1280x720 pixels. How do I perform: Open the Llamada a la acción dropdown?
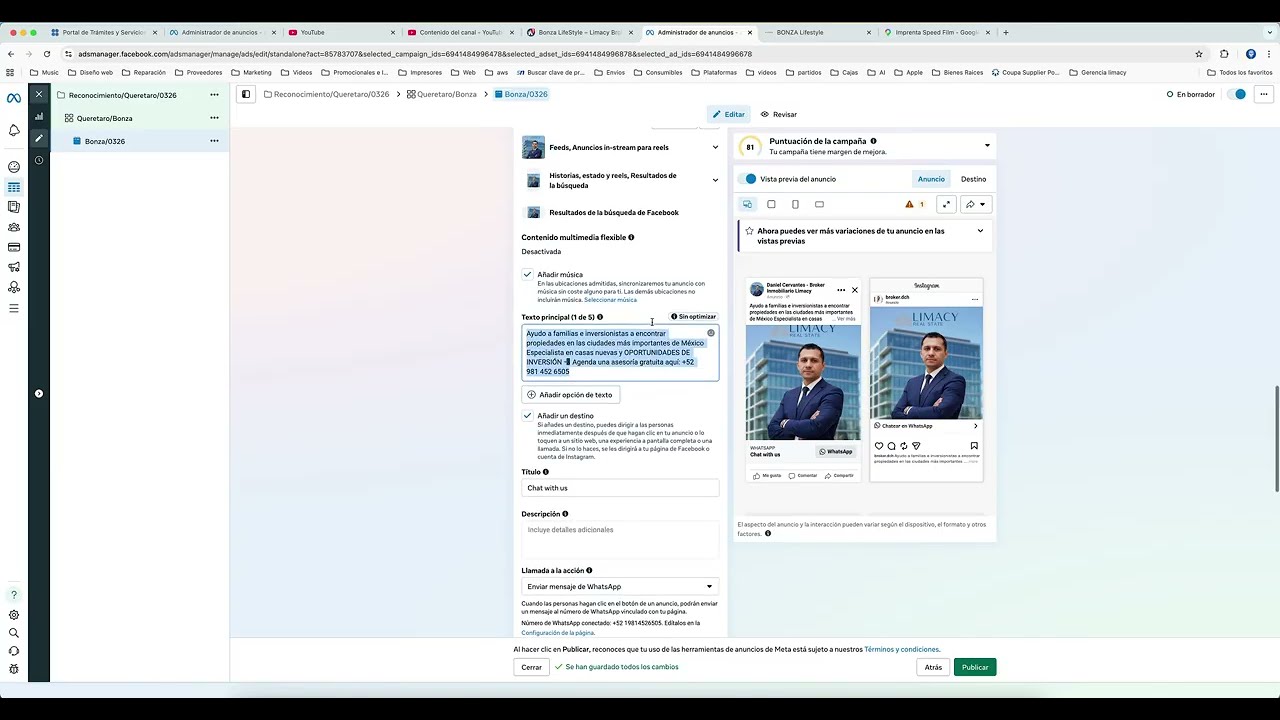(620, 586)
